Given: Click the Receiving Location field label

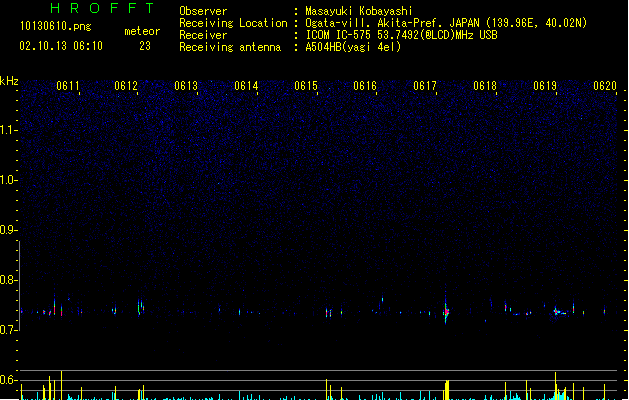Looking at the screenshot, I should click(233, 23).
